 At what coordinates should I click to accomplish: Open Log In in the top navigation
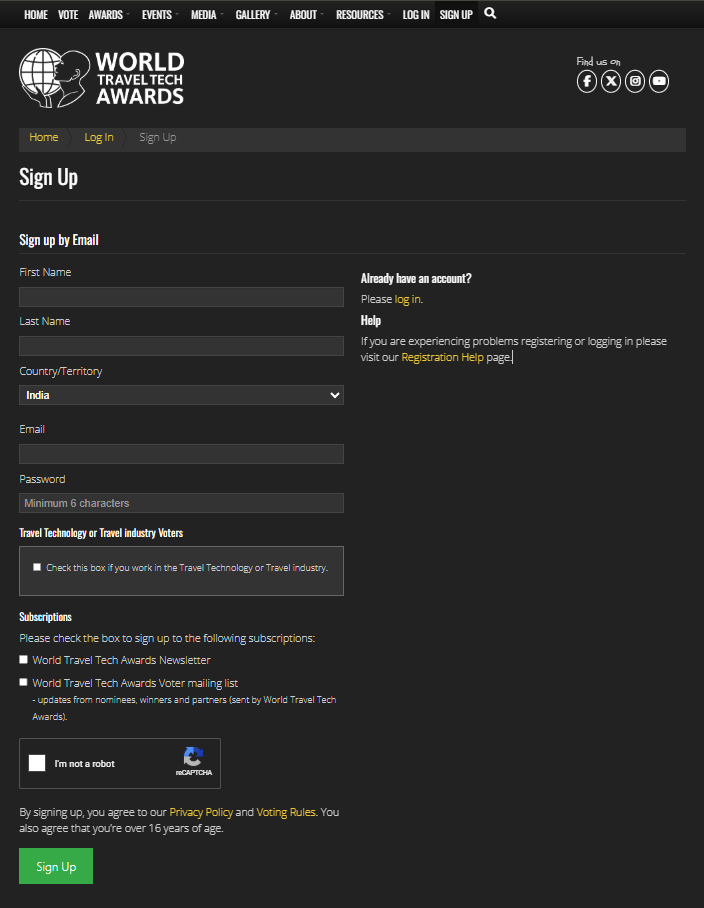[x=416, y=14]
